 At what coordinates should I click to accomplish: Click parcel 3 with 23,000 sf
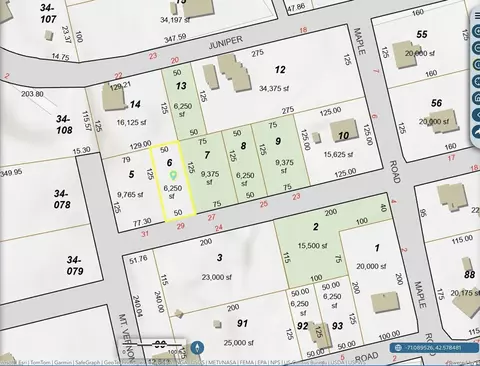coord(218,267)
